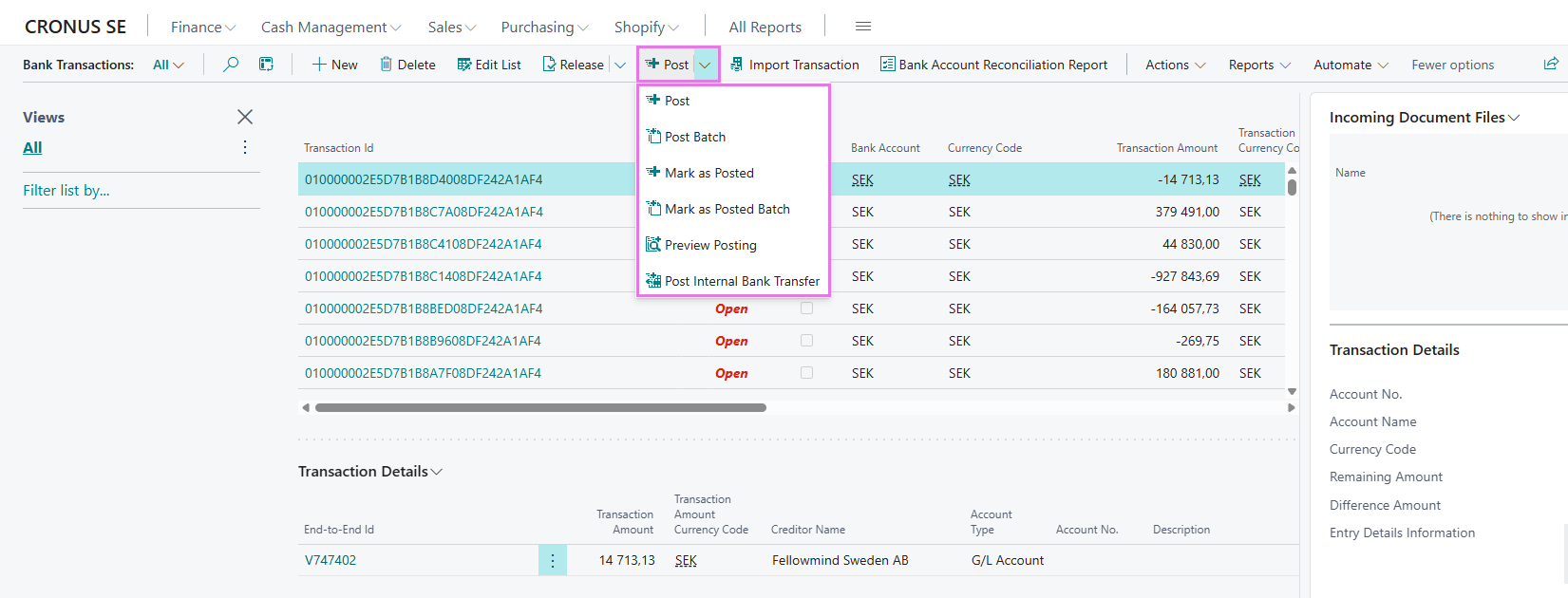This screenshot has width=1568, height=598.
Task: Open transaction 010000002E5D7B1B8C7A08DF242A1AF4
Action: 424,212
